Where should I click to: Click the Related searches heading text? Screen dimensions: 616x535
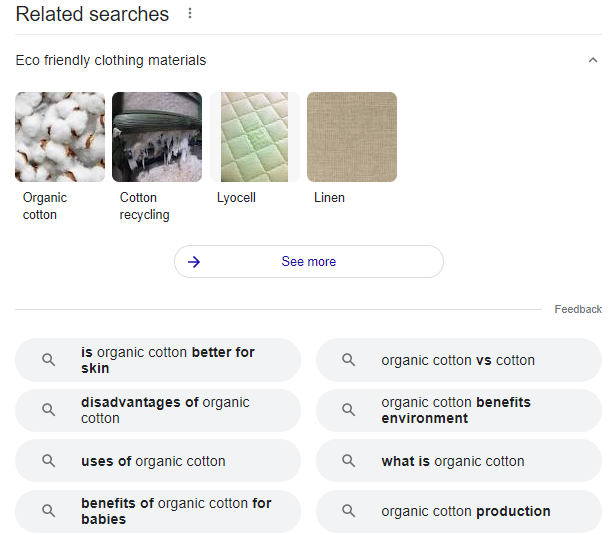coord(92,14)
